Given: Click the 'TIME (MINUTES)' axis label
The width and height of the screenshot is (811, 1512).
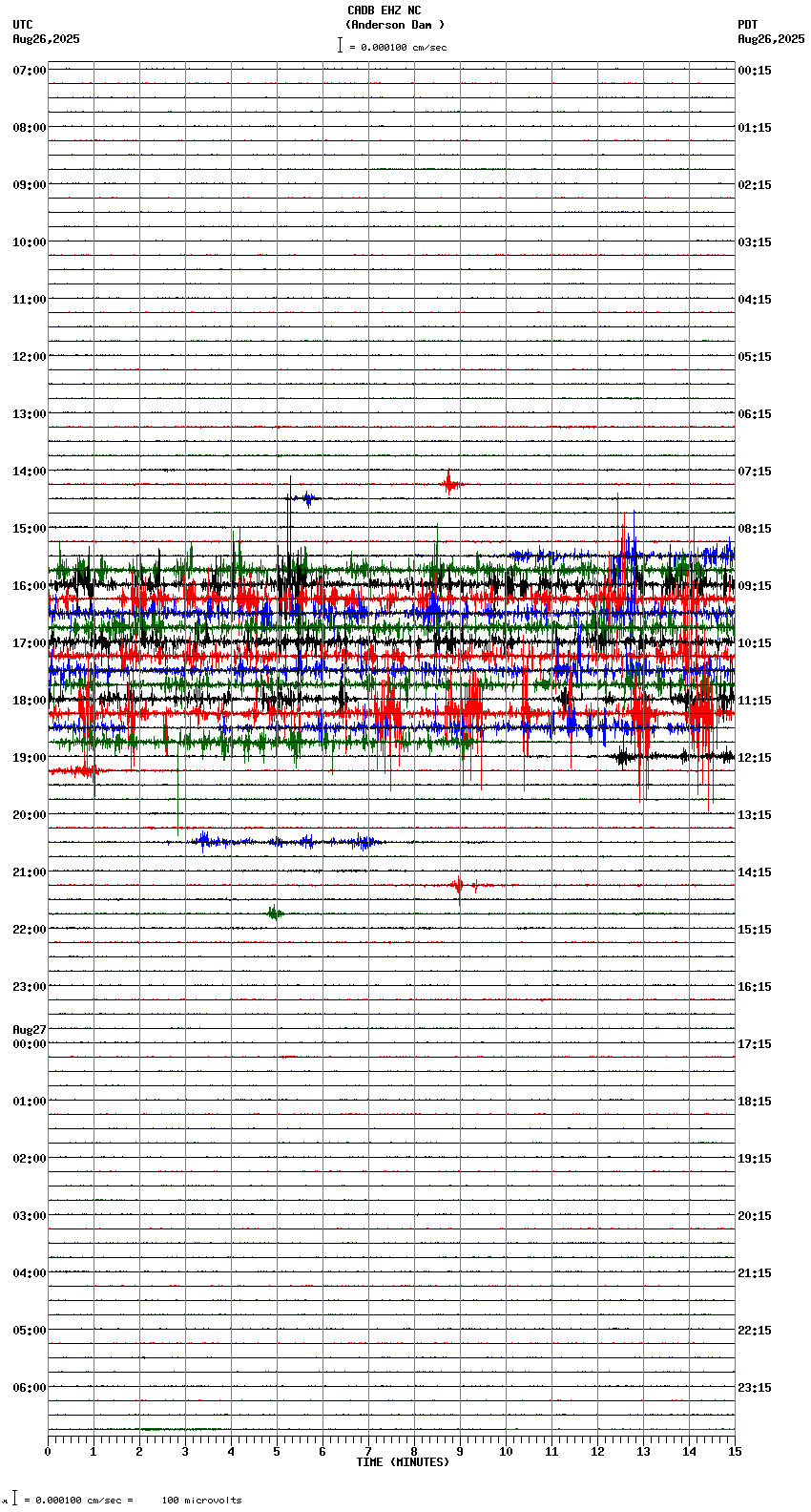Looking at the screenshot, I should [x=403, y=1462].
